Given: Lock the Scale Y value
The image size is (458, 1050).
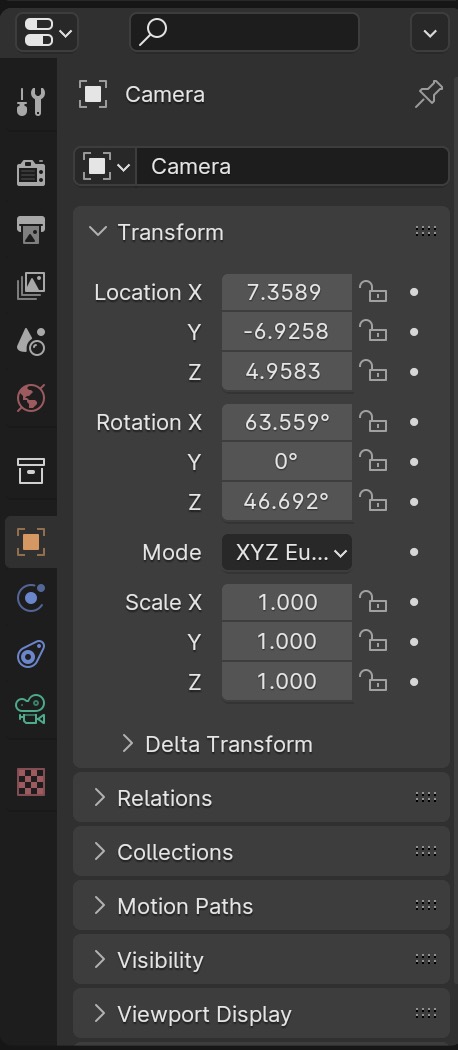Looking at the screenshot, I should tap(374, 642).
